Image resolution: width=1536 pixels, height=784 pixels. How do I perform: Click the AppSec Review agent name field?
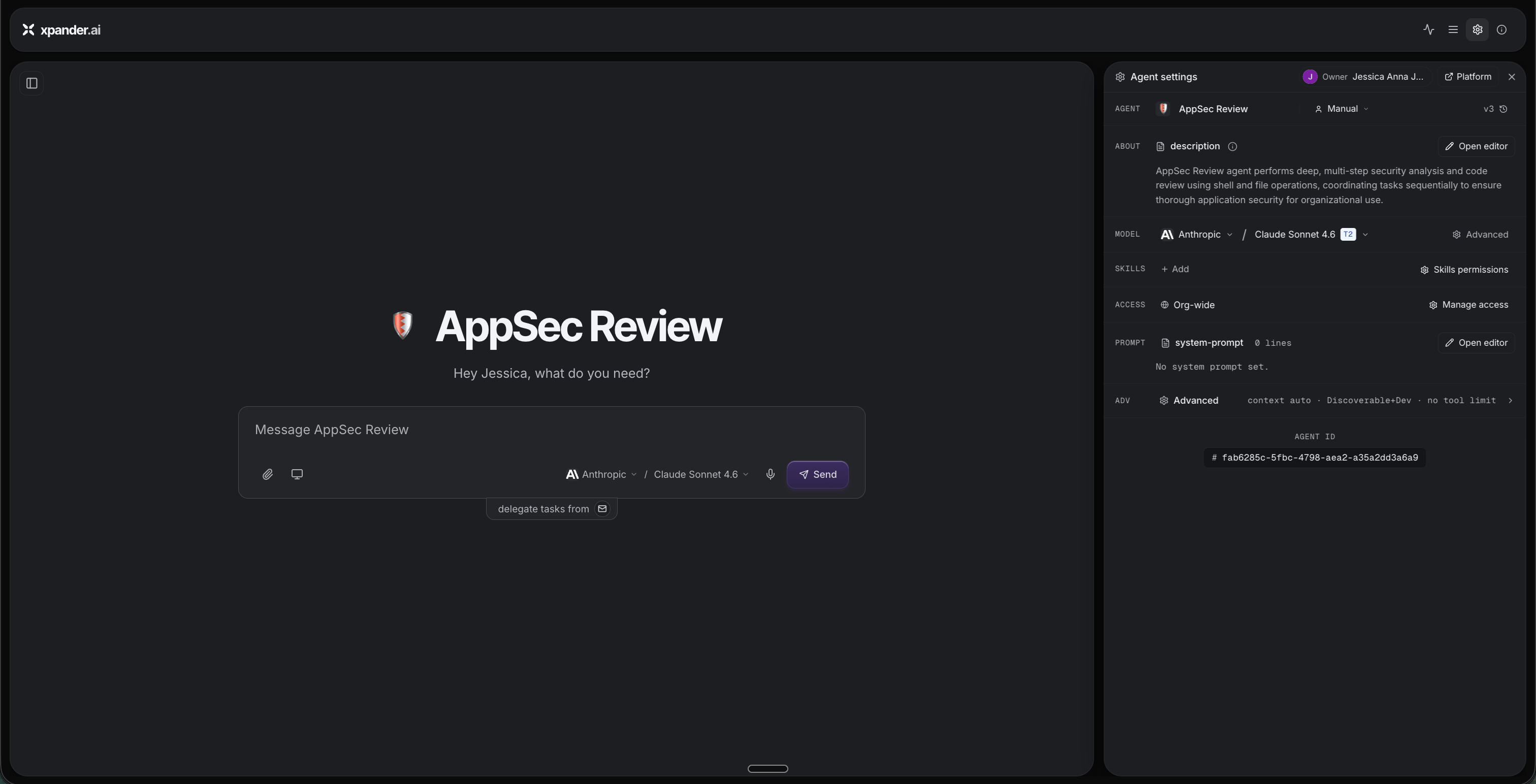click(1213, 109)
